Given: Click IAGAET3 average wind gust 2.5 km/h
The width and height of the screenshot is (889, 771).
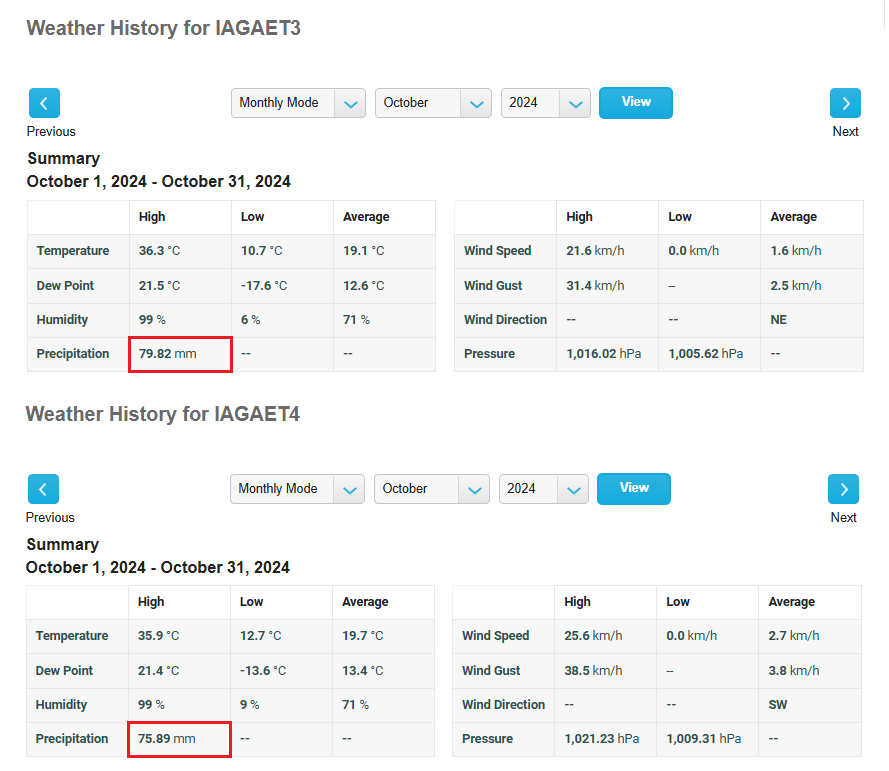Looking at the screenshot, I should 796,286.
